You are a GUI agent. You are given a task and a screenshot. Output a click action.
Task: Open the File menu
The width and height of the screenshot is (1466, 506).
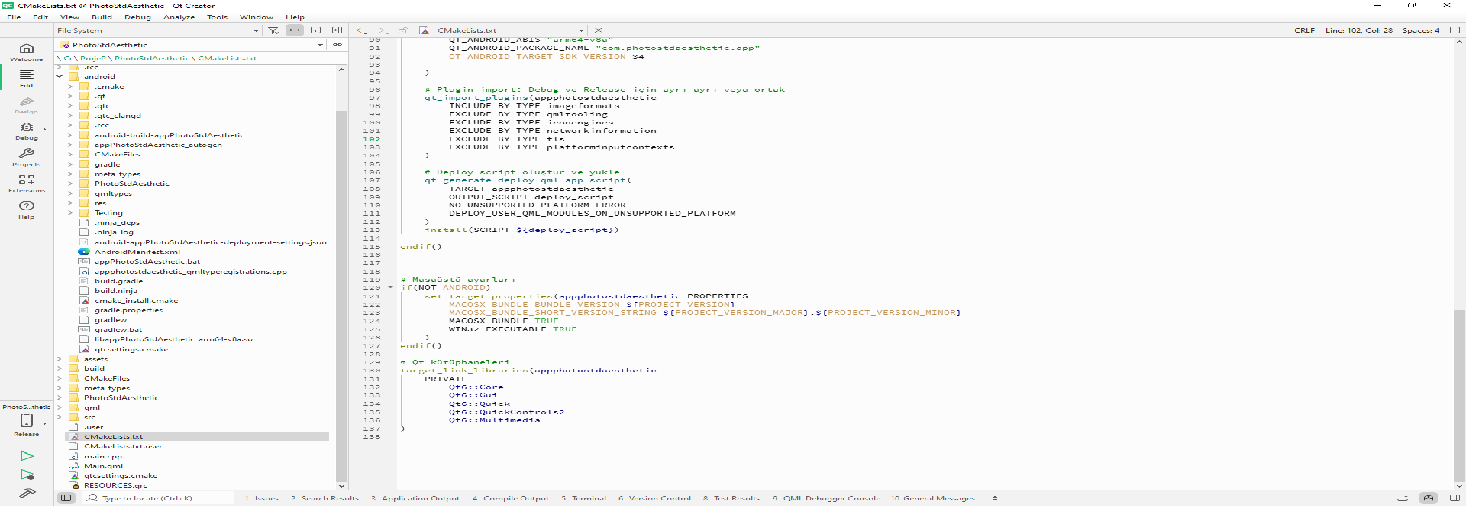coord(13,18)
